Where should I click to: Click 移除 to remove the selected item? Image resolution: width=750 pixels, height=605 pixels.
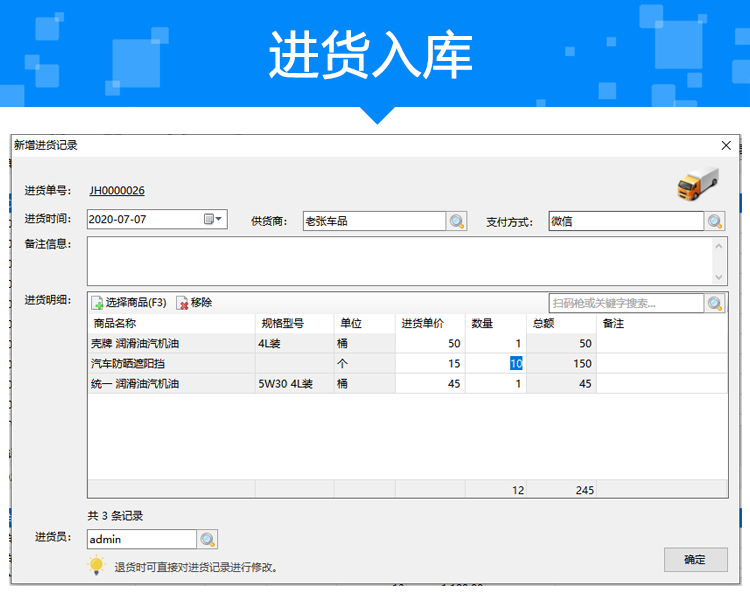click(x=194, y=303)
